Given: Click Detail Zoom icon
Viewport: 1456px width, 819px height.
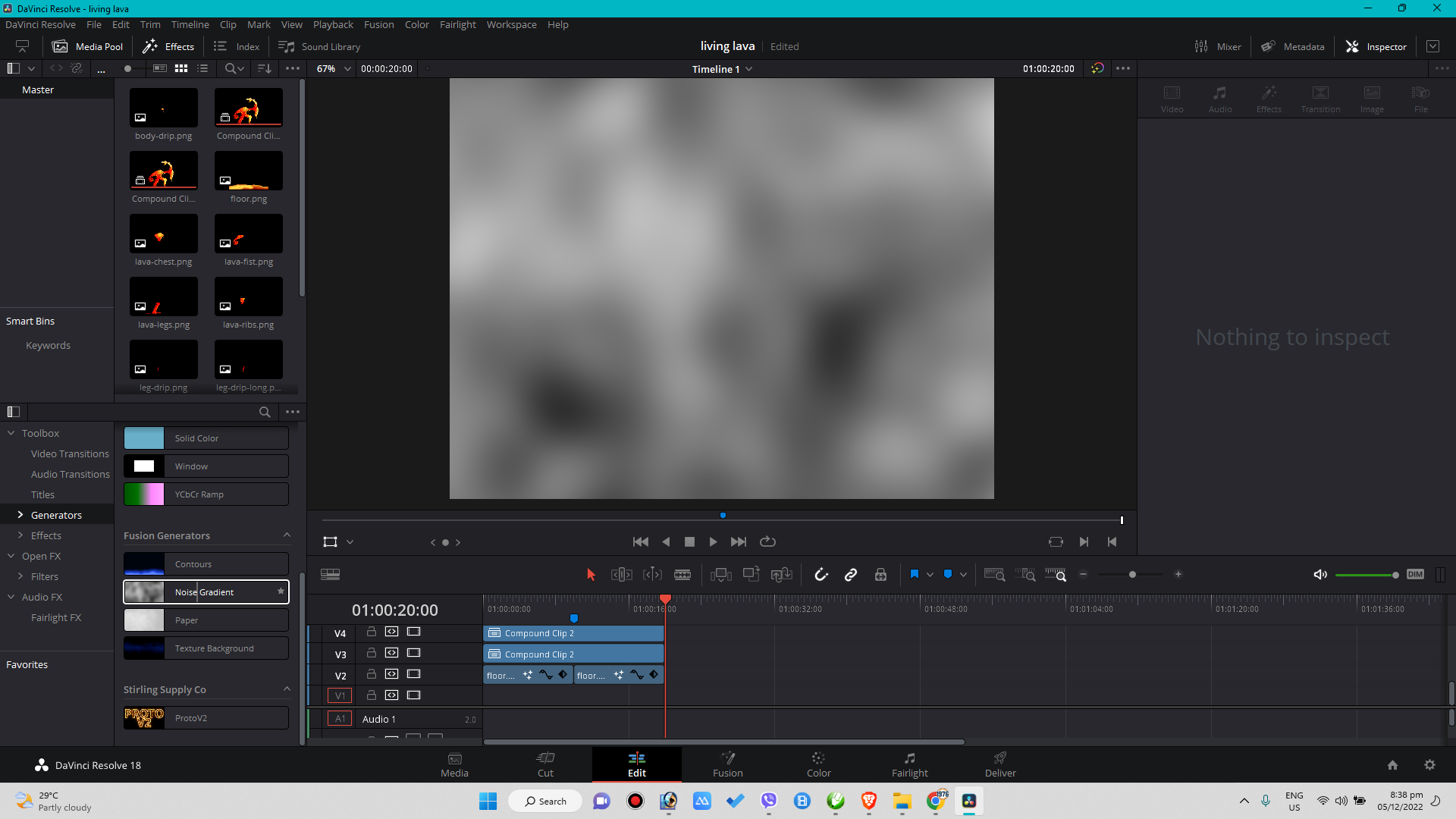Looking at the screenshot, I should click(x=1025, y=575).
